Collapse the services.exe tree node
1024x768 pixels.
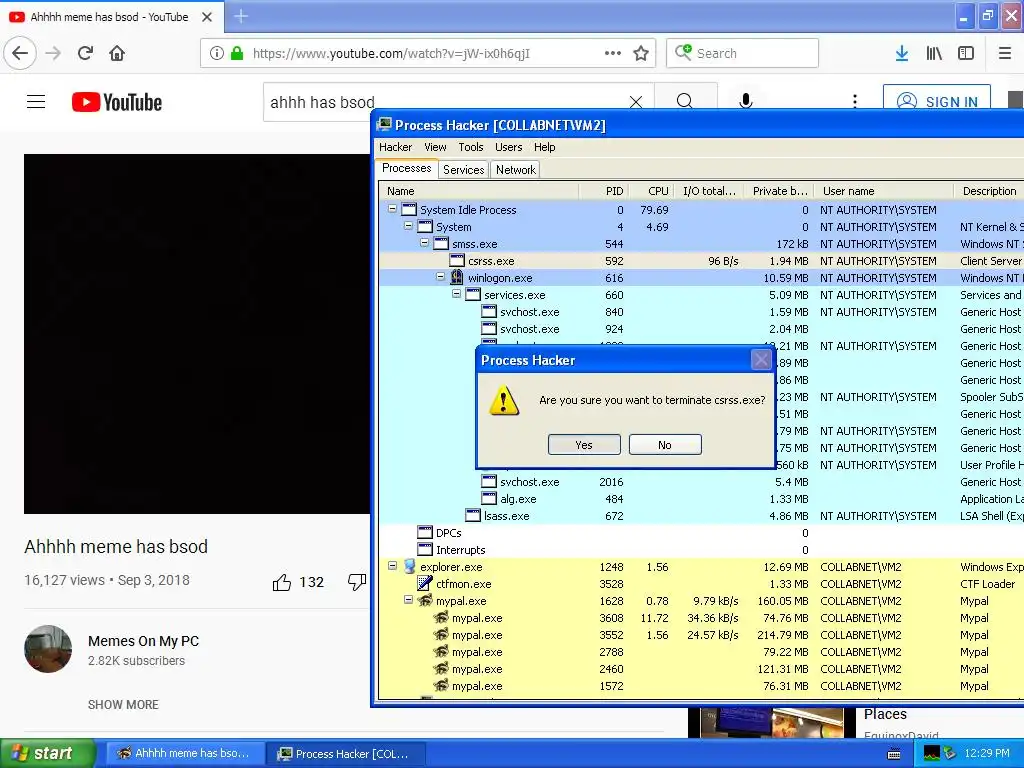pos(456,294)
